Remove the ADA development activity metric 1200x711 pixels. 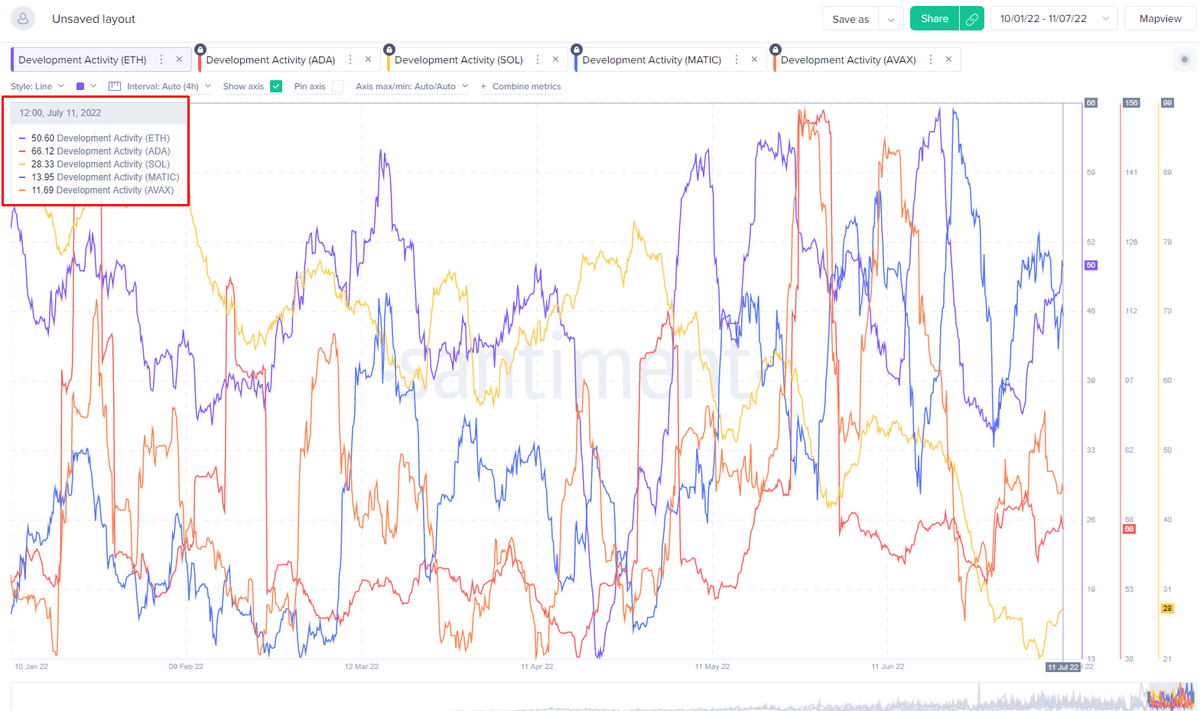(x=368, y=60)
